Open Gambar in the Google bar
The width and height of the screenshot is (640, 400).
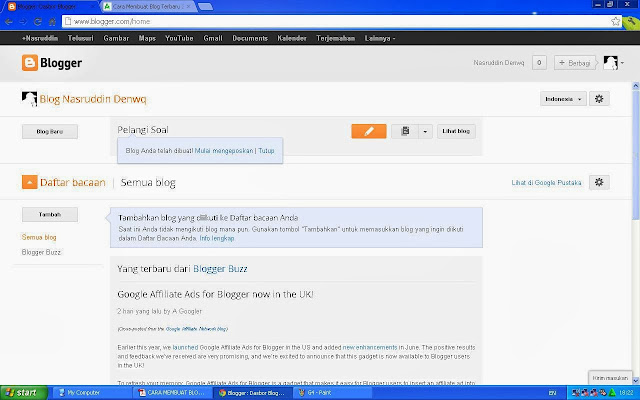pyautogui.click(x=116, y=38)
